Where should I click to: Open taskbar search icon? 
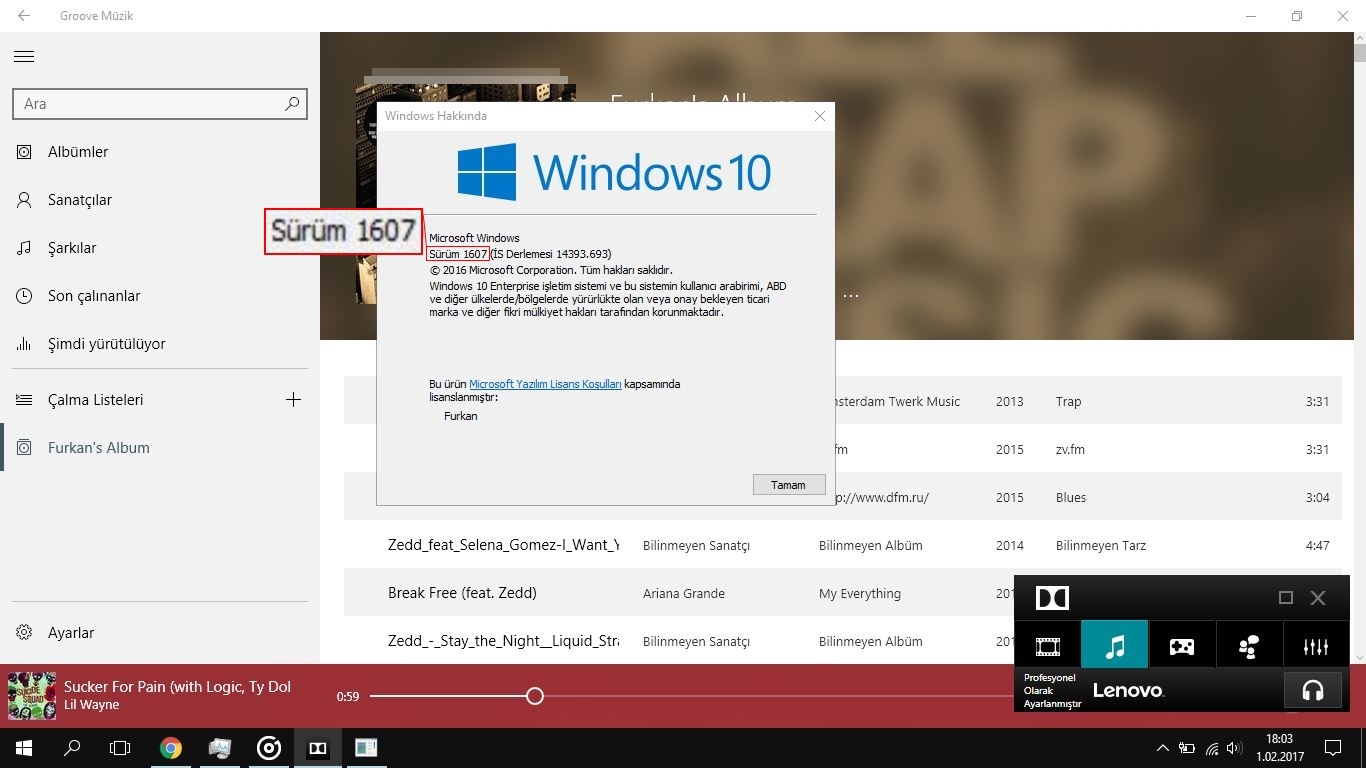coord(72,748)
